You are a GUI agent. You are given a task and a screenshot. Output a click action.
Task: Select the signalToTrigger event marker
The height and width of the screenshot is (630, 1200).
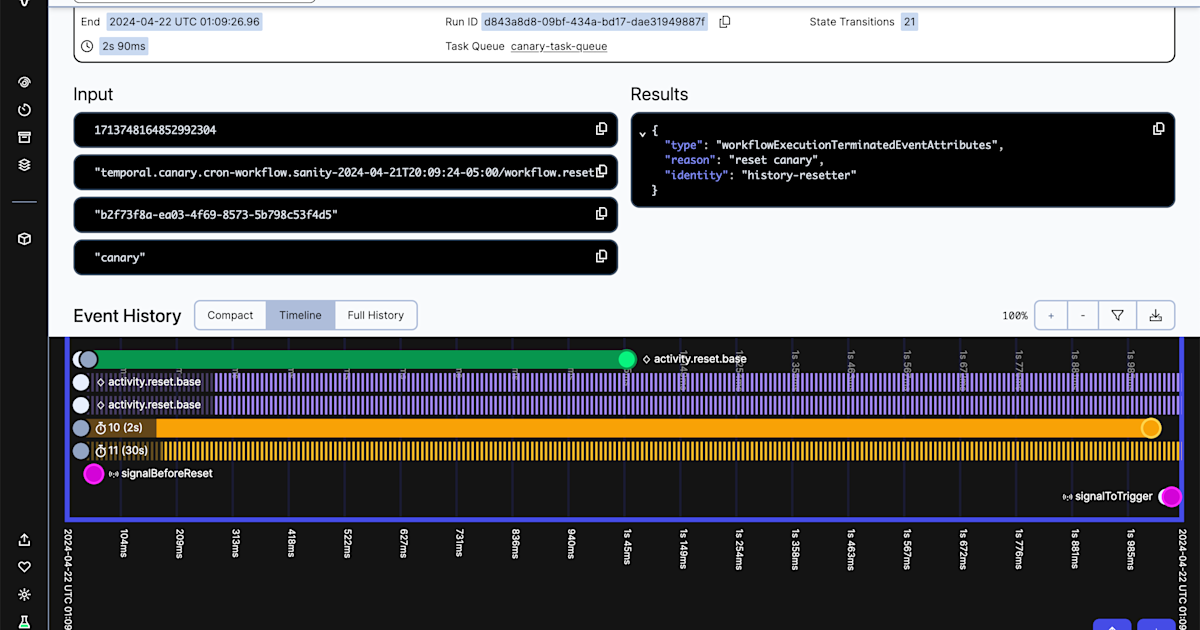1170,496
